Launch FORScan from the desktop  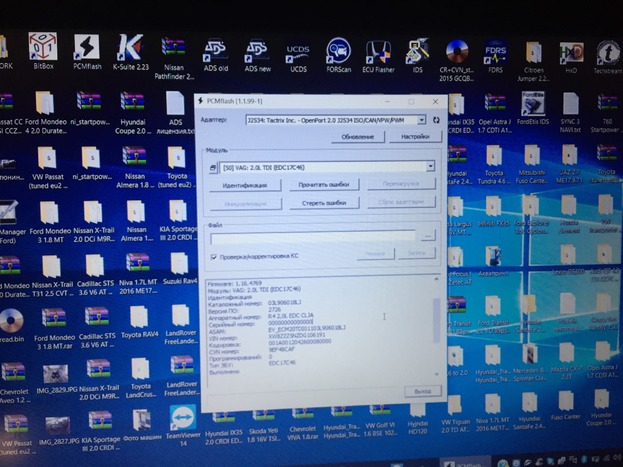[338, 52]
